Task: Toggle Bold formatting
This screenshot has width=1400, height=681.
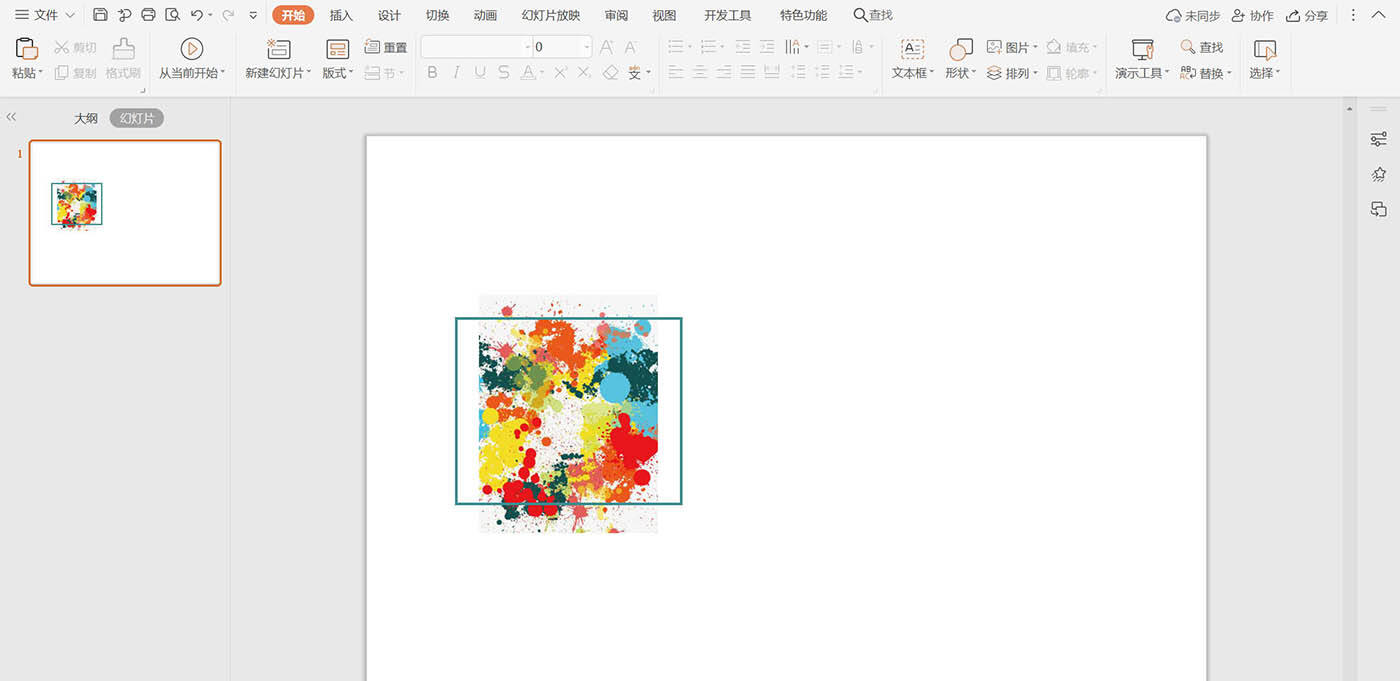Action: pos(433,73)
